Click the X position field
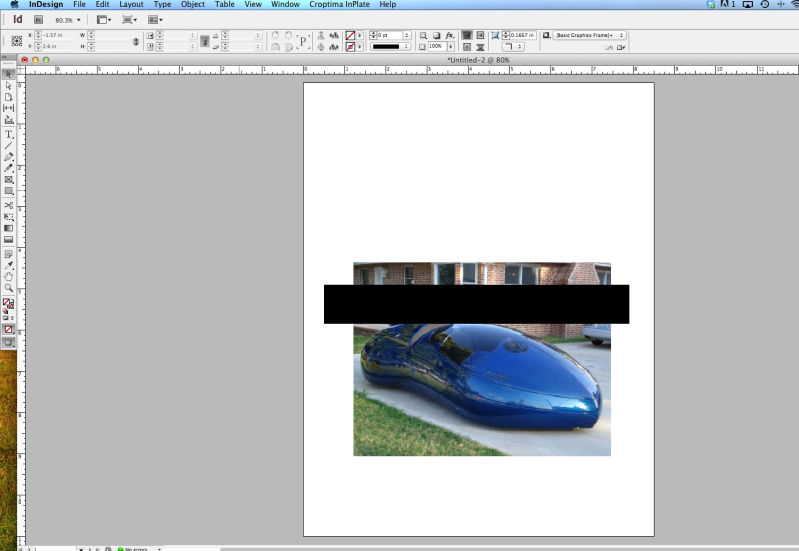 (x=58, y=35)
